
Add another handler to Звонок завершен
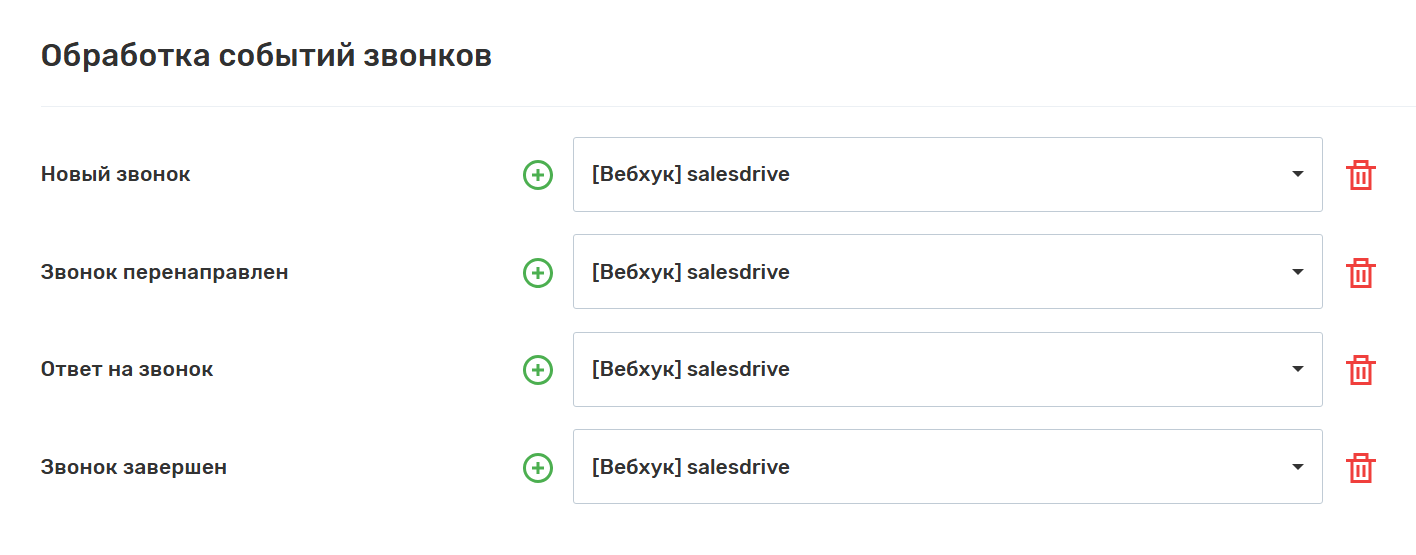(538, 467)
